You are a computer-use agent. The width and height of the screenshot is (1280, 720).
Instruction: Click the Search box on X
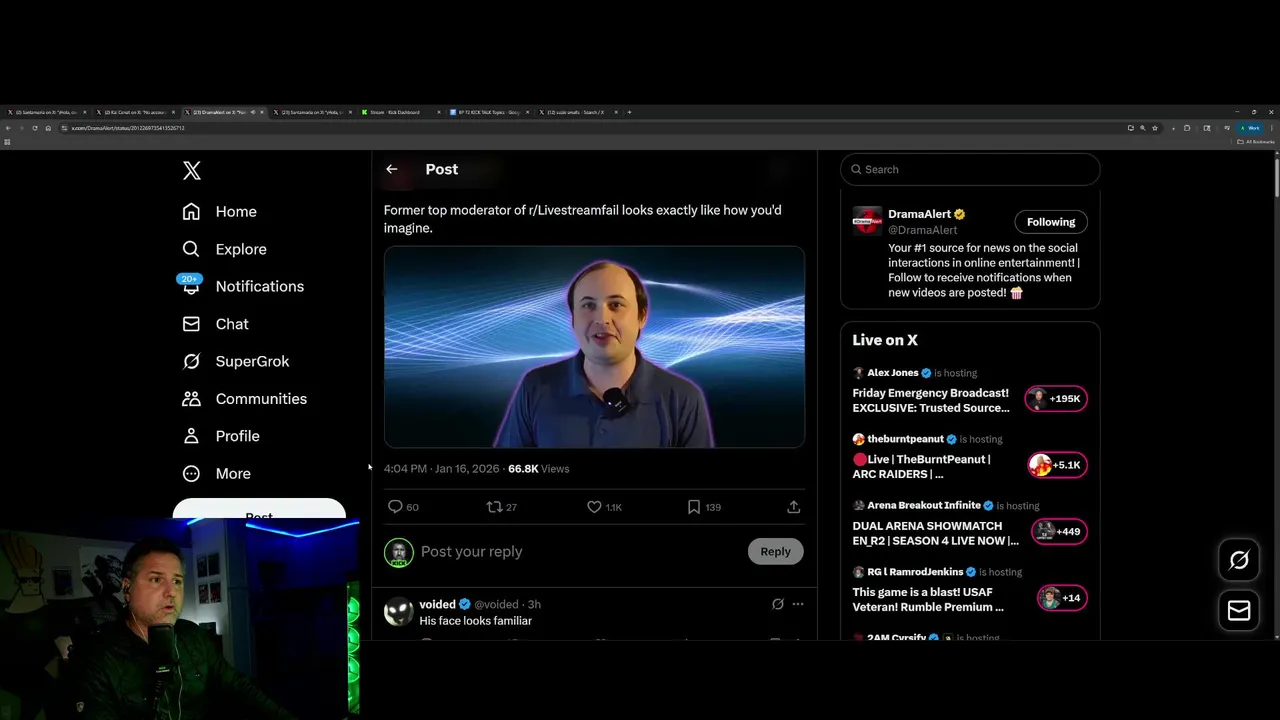(970, 169)
